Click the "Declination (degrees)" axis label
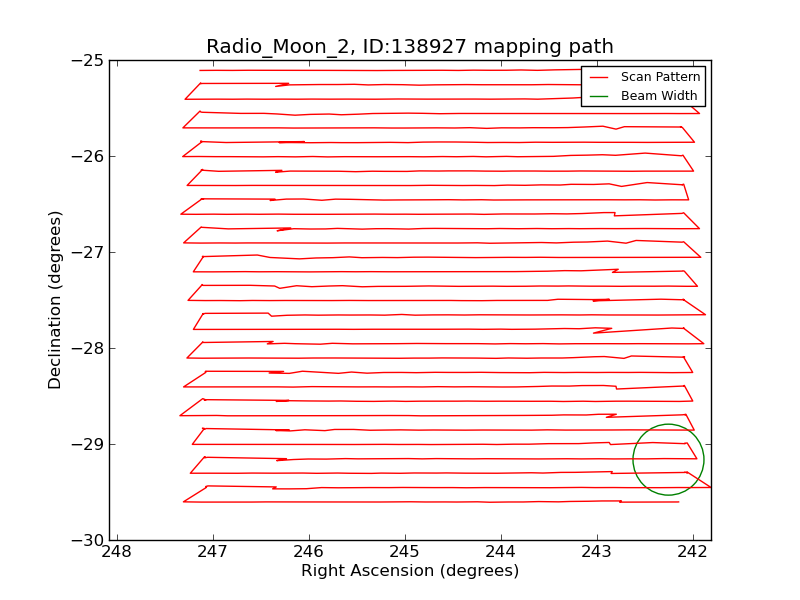Viewport: 800px width, 600px height. [x=56, y=300]
